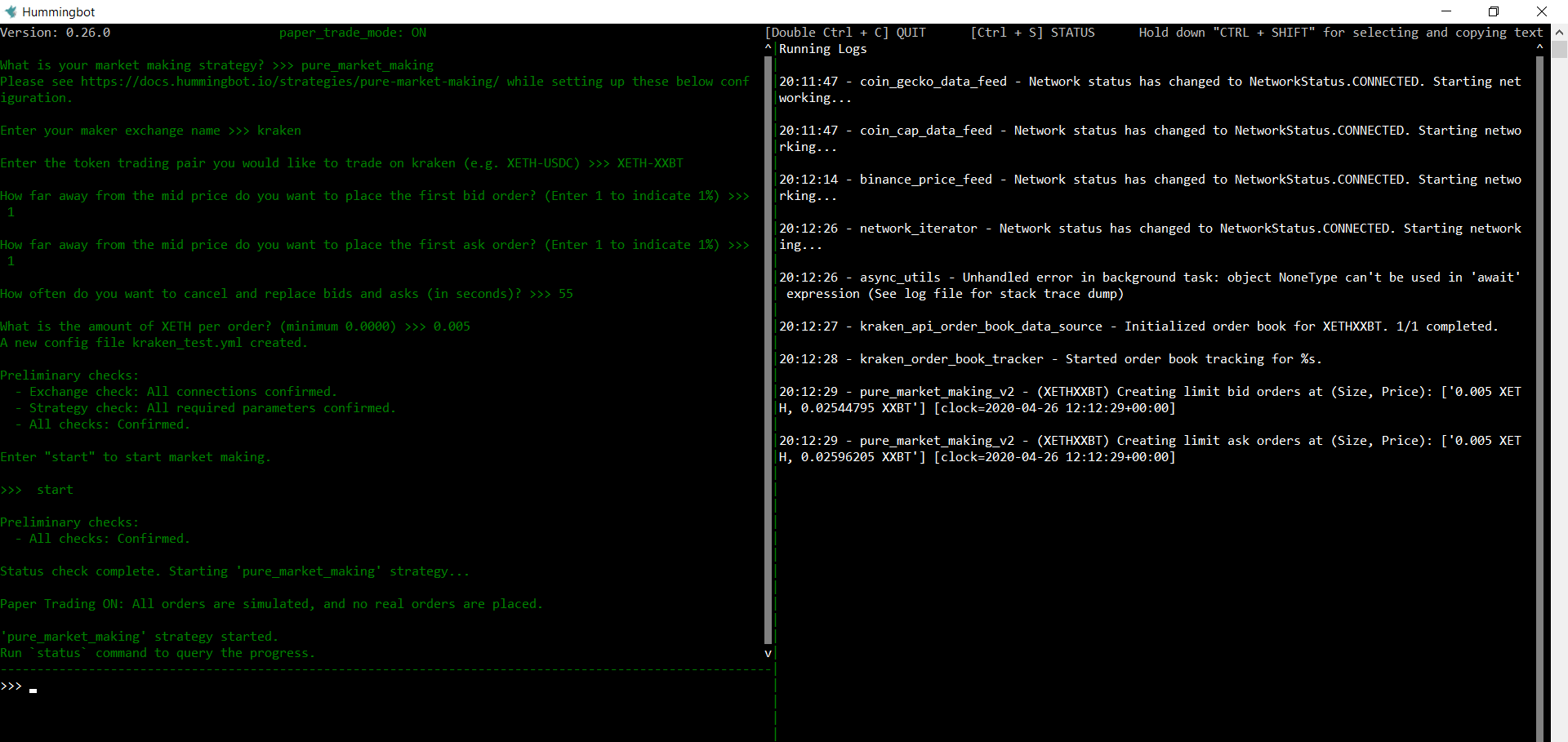Select the typed start command text
1568x742 pixels.
point(55,490)
